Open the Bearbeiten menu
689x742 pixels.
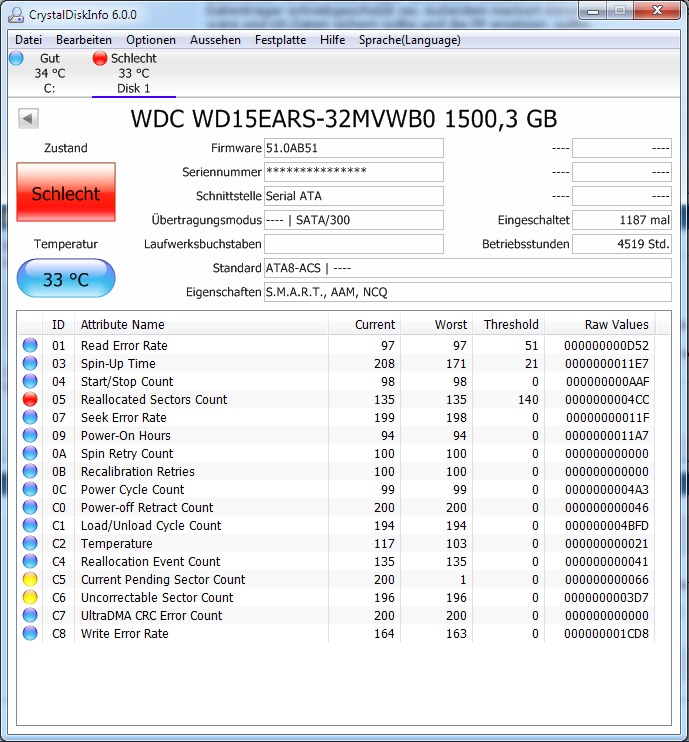[84, 40]
